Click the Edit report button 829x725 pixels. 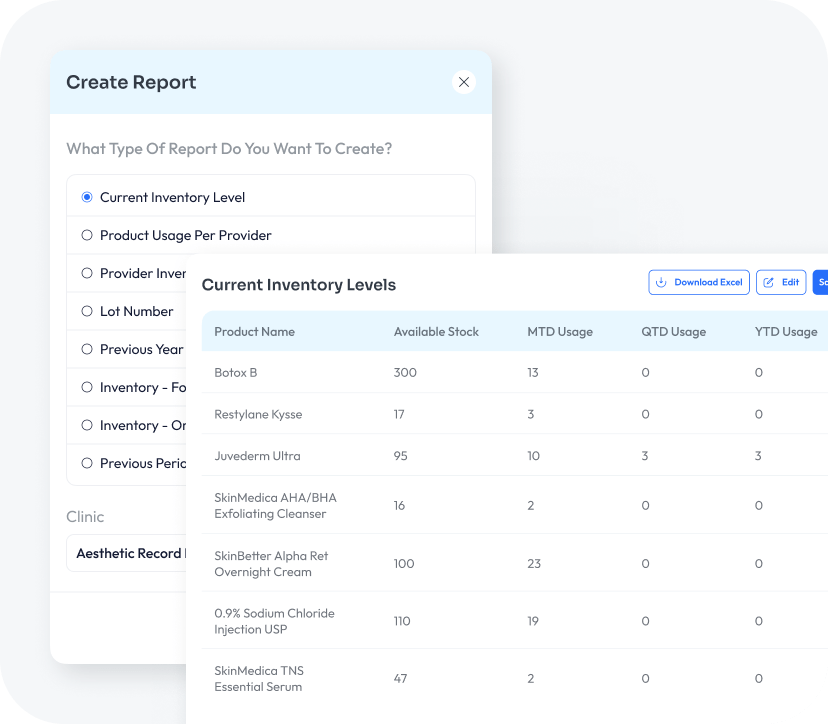tap(780, 283)
